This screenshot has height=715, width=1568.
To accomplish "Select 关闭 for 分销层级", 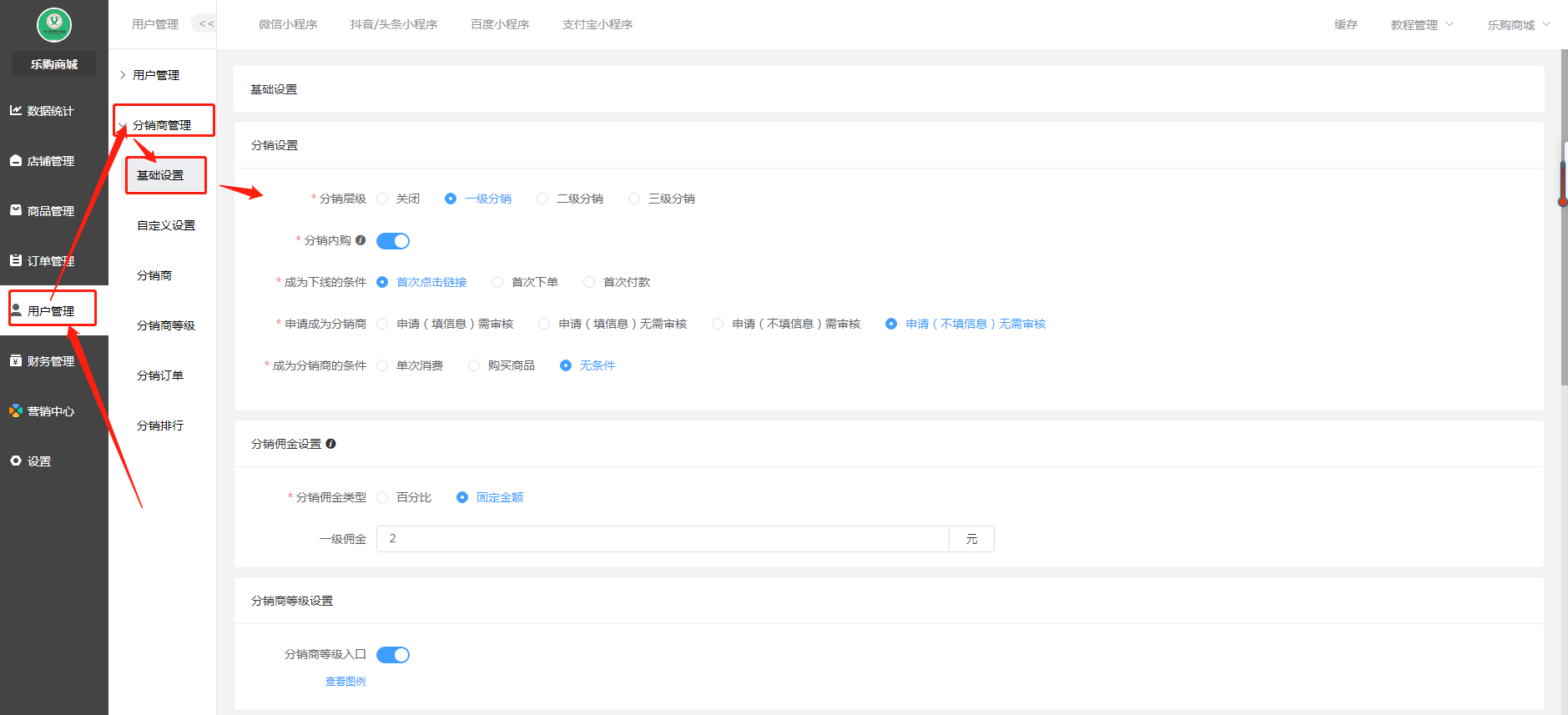I will coord(398,199).
